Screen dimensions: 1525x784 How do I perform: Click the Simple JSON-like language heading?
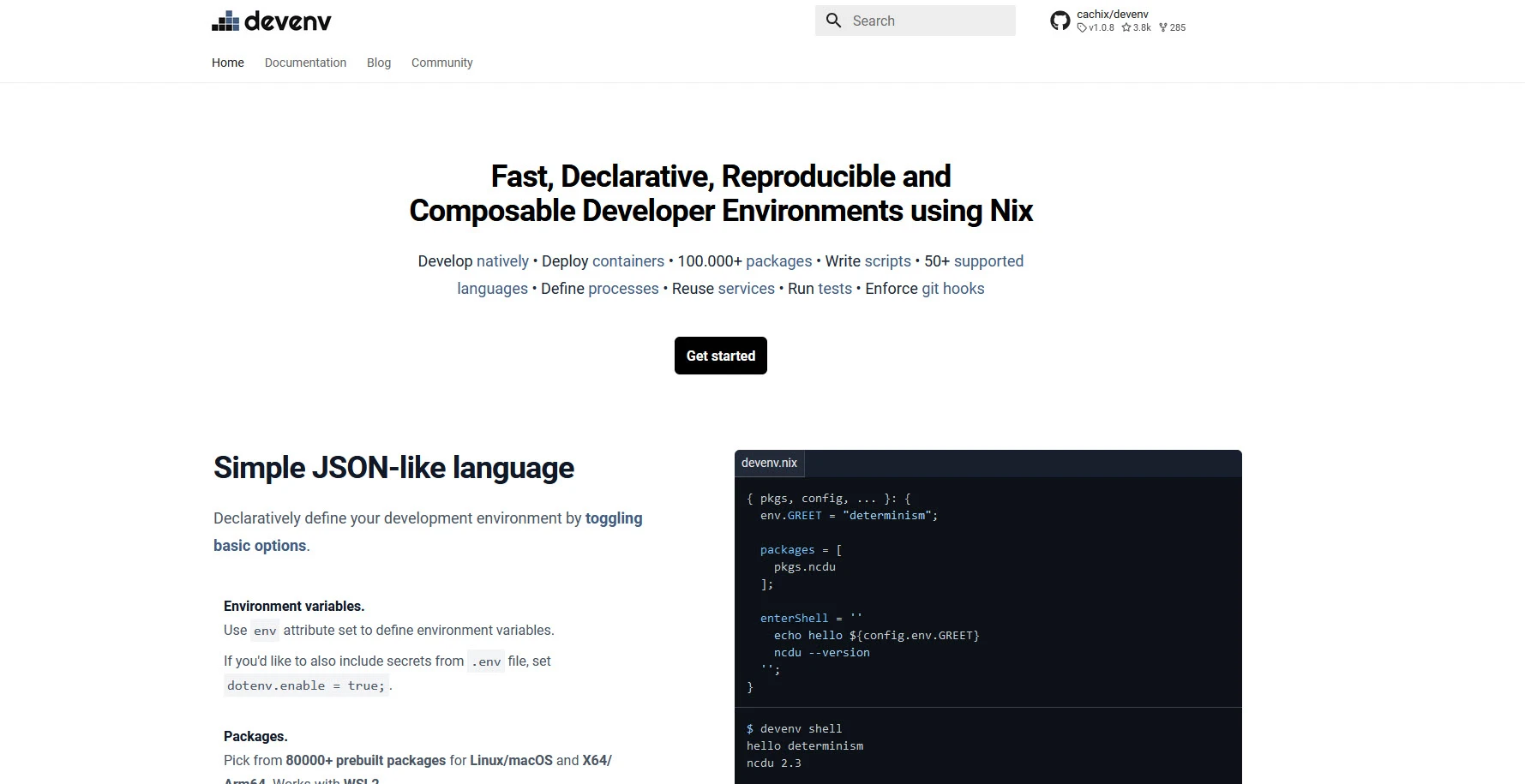point(393,468)
